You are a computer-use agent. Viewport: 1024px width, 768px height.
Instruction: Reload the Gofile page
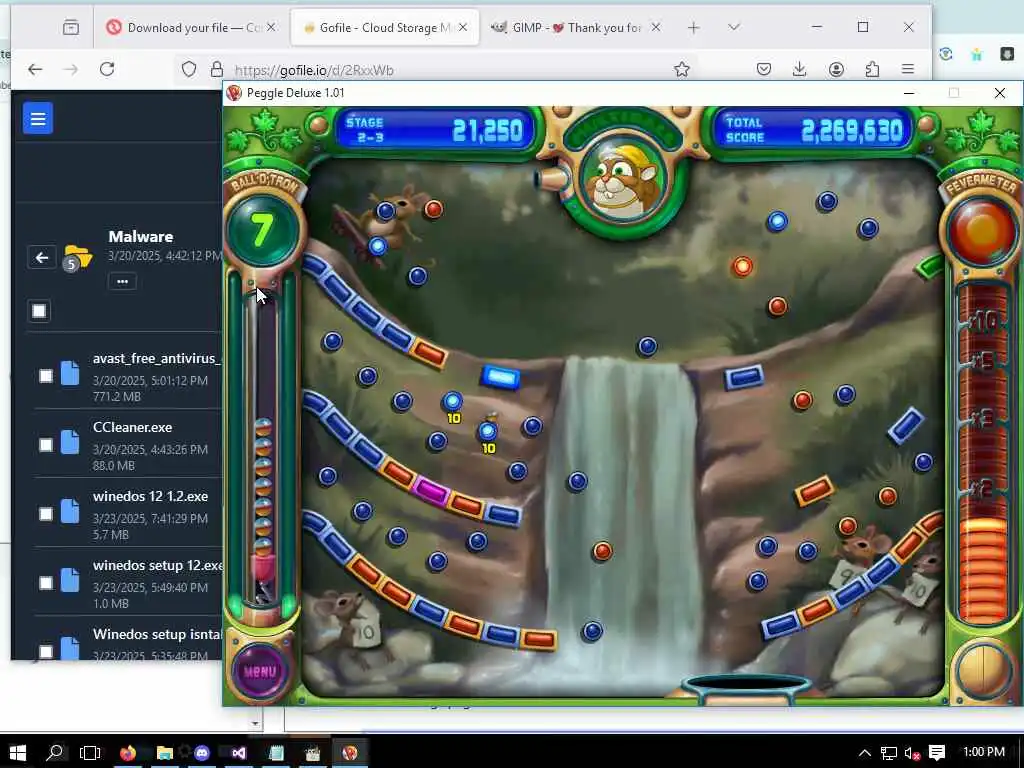click(x=107, y=69)
